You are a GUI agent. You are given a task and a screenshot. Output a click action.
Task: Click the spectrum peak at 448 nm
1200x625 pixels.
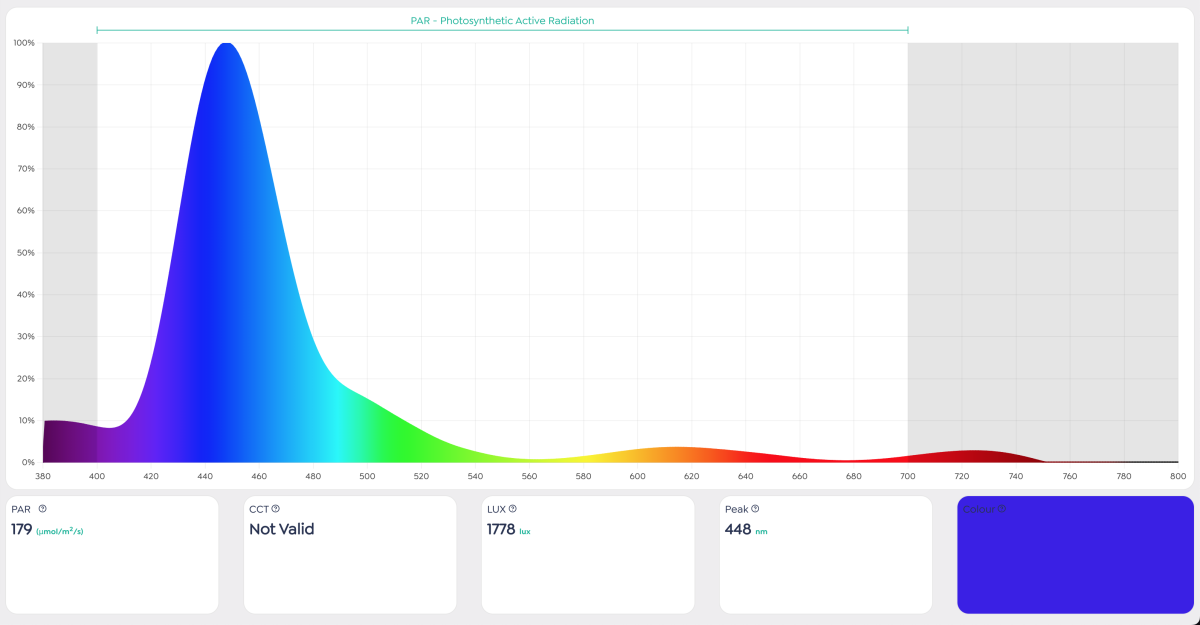pyautogui.click(x=227, y=46)
